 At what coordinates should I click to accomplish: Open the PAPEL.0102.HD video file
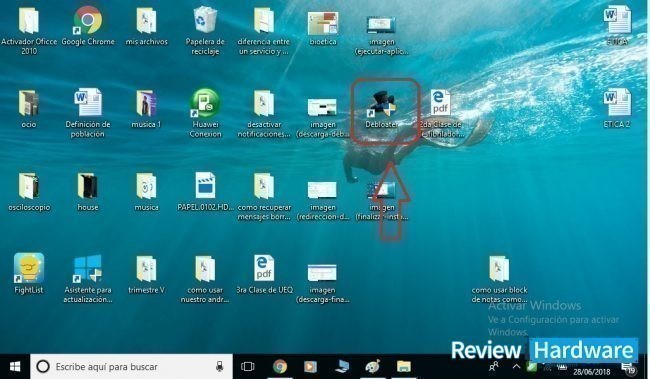tap(205, 191)
